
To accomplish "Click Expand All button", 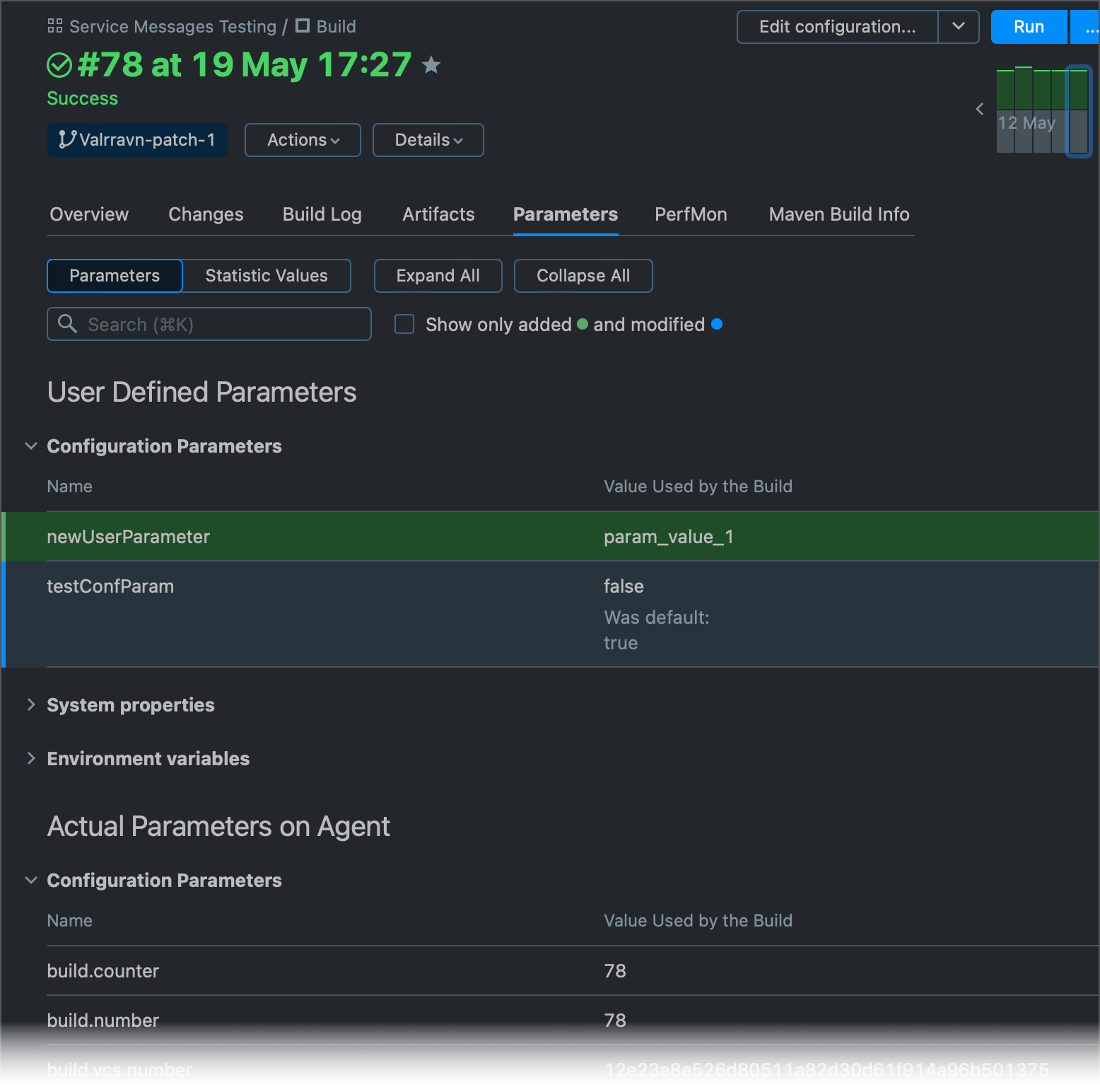I will coord(438,276).
